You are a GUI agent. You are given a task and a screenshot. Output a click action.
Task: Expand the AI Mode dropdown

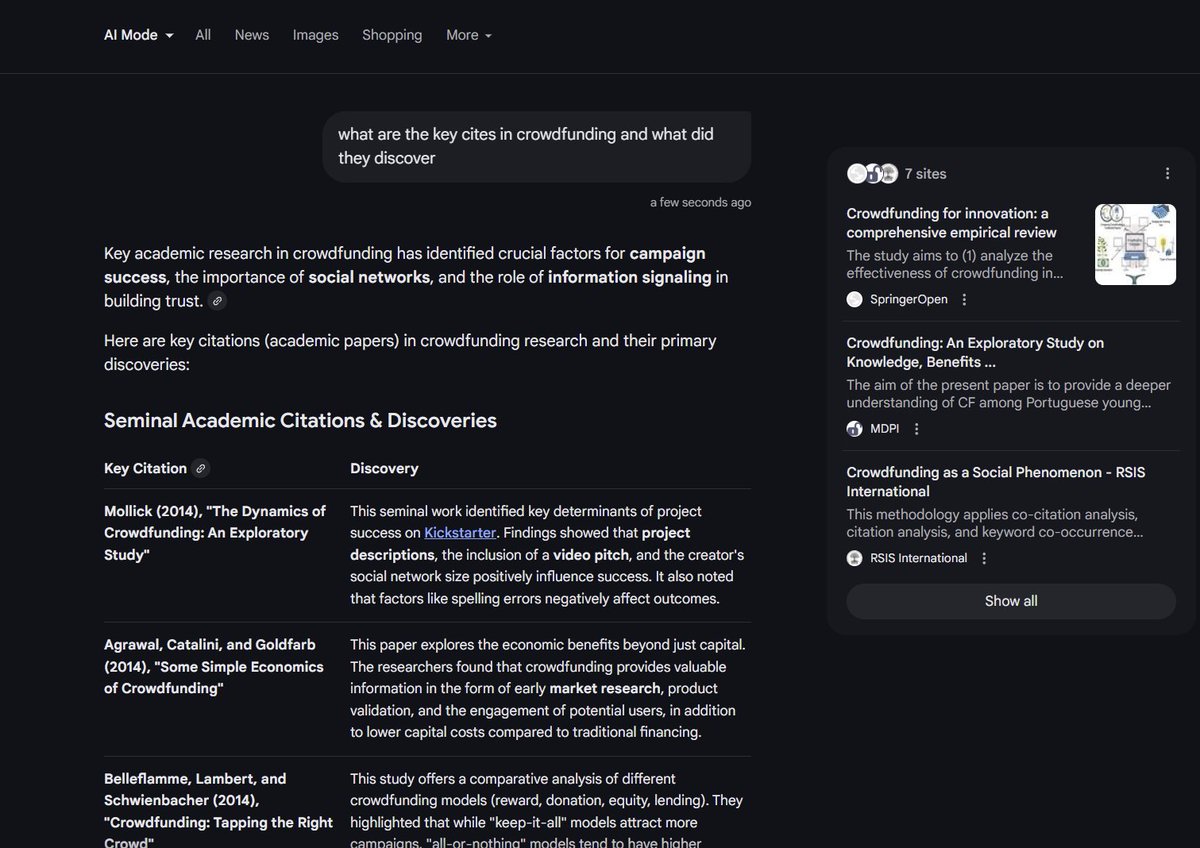tap(139, 35)
